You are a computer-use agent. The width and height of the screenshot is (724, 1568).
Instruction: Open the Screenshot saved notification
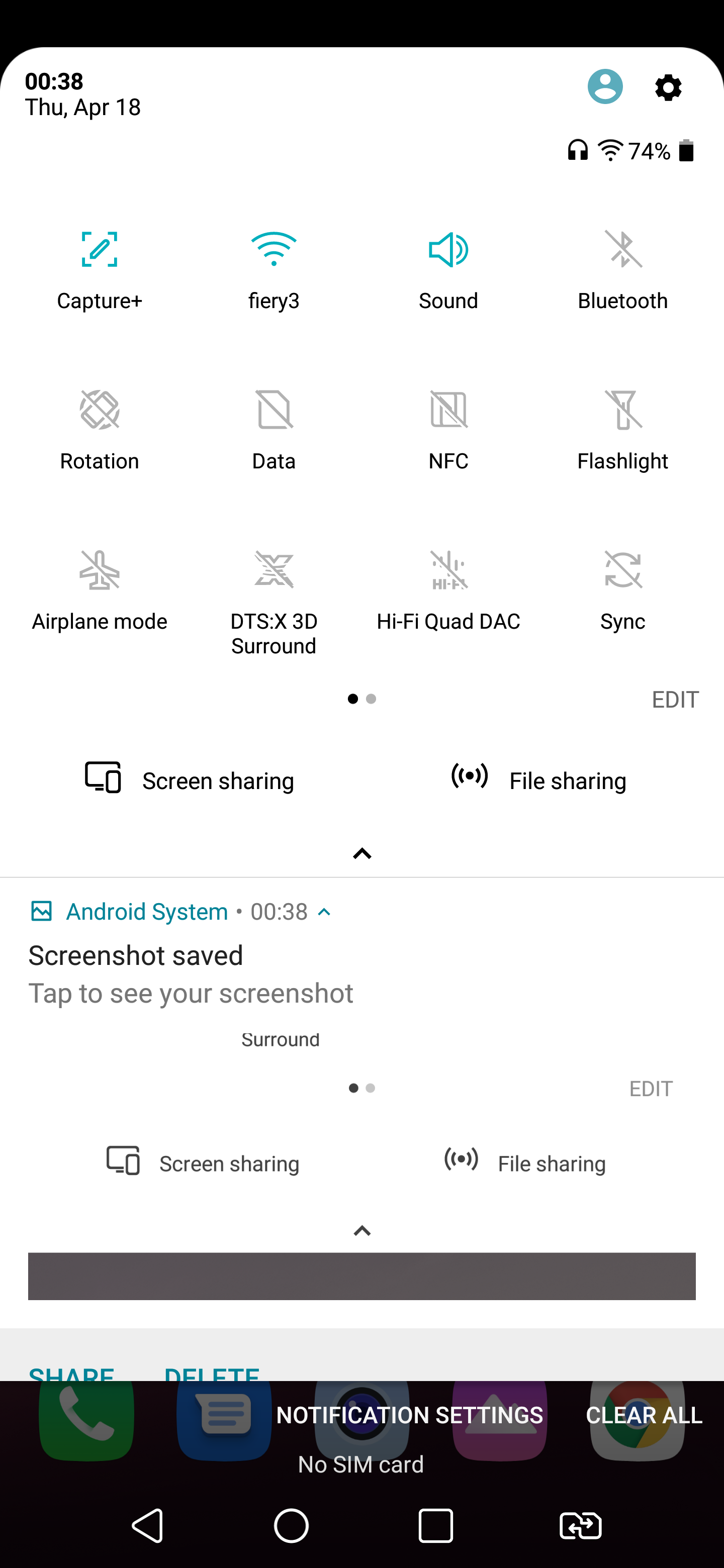click(191, 974)
